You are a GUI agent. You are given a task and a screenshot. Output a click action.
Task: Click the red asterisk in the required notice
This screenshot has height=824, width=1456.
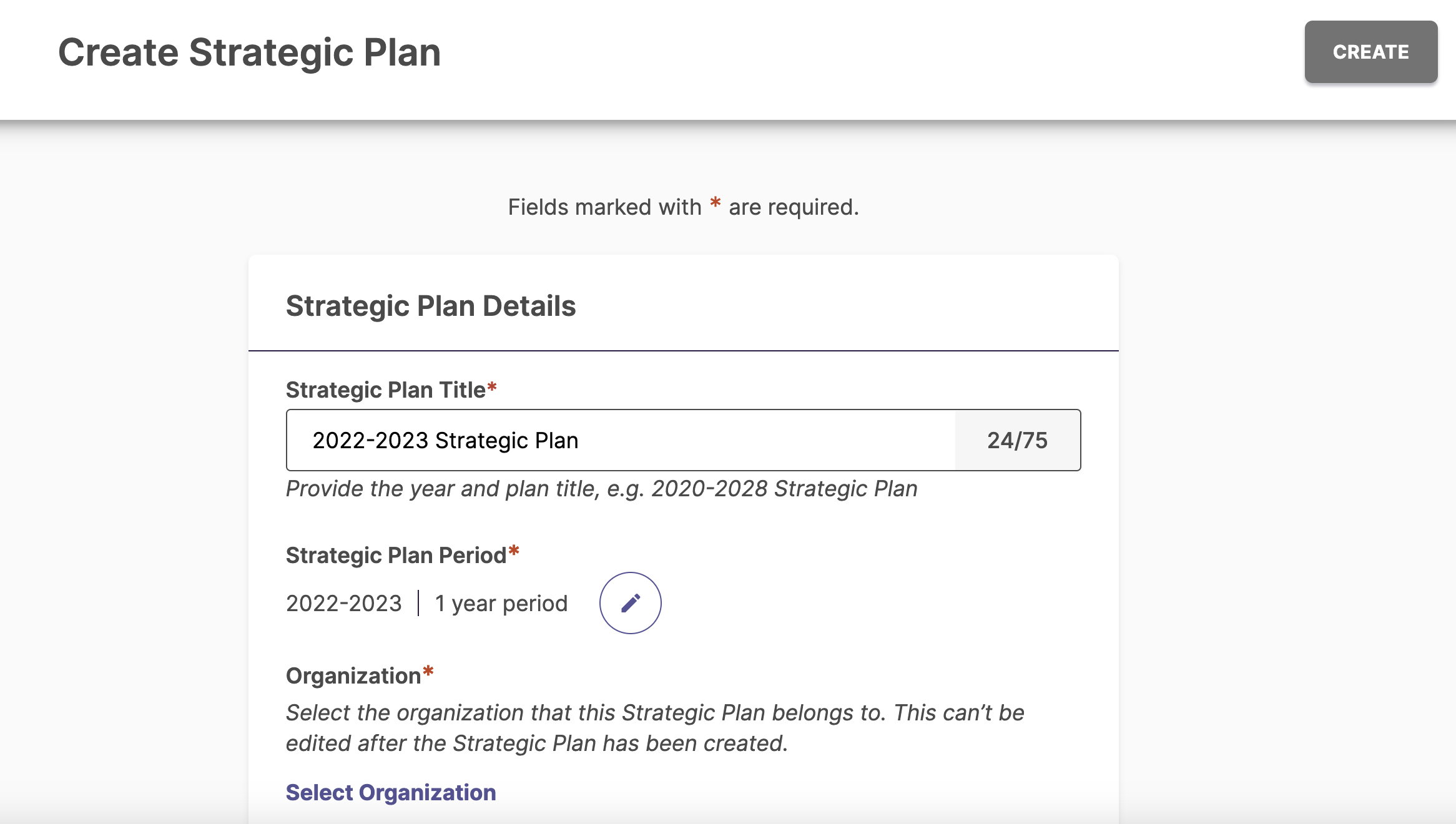(716, 203)
